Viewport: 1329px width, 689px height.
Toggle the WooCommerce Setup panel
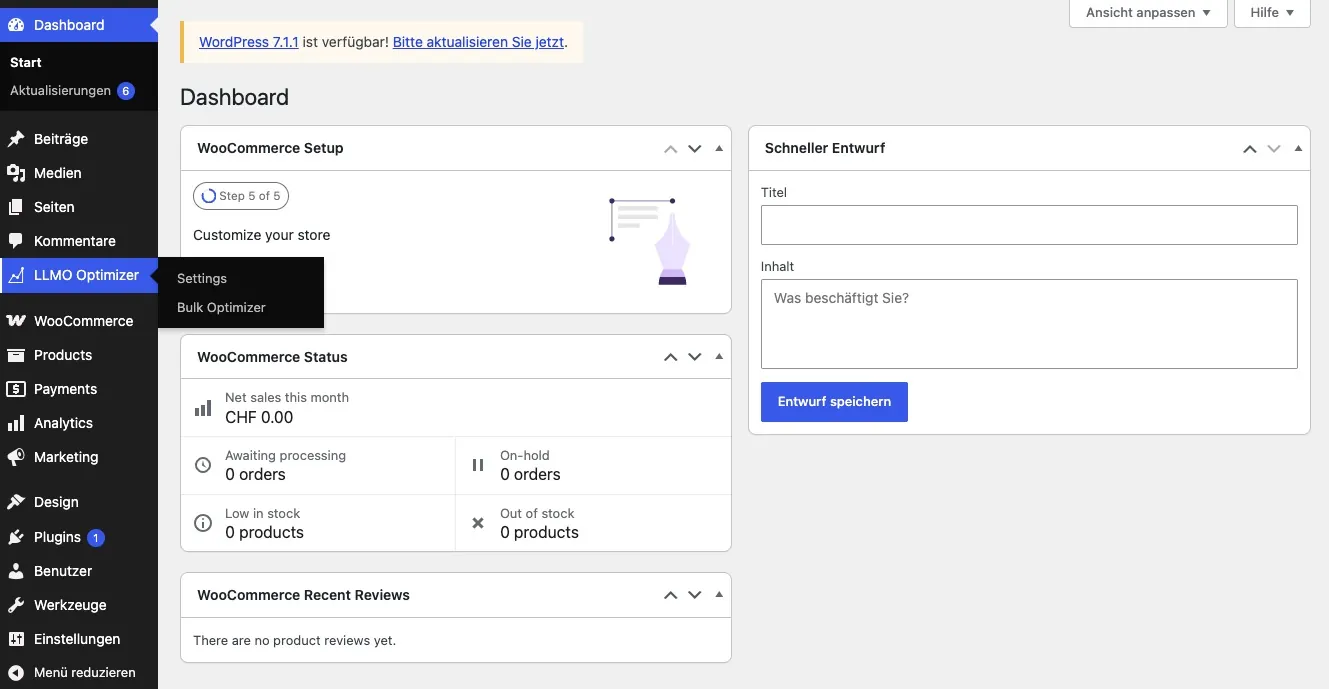[719, 149]
